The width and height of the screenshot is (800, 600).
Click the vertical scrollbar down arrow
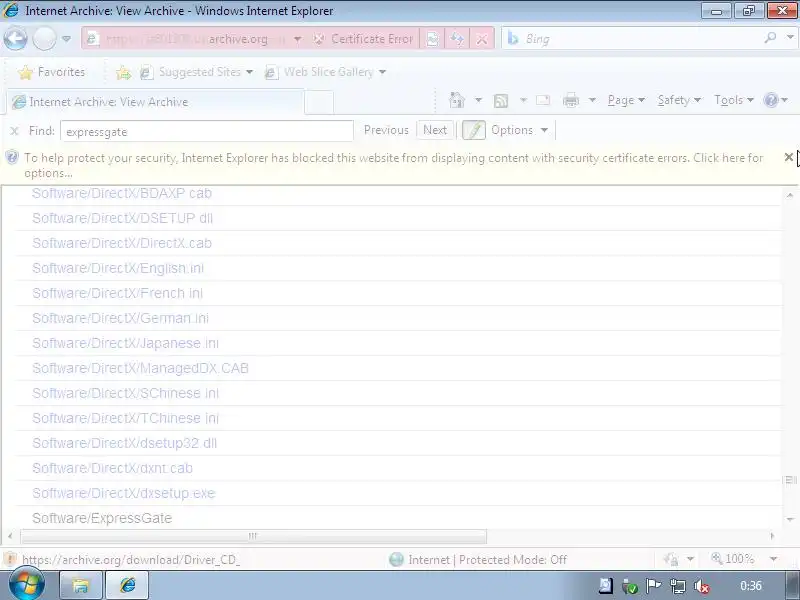[x=790, y=519]
